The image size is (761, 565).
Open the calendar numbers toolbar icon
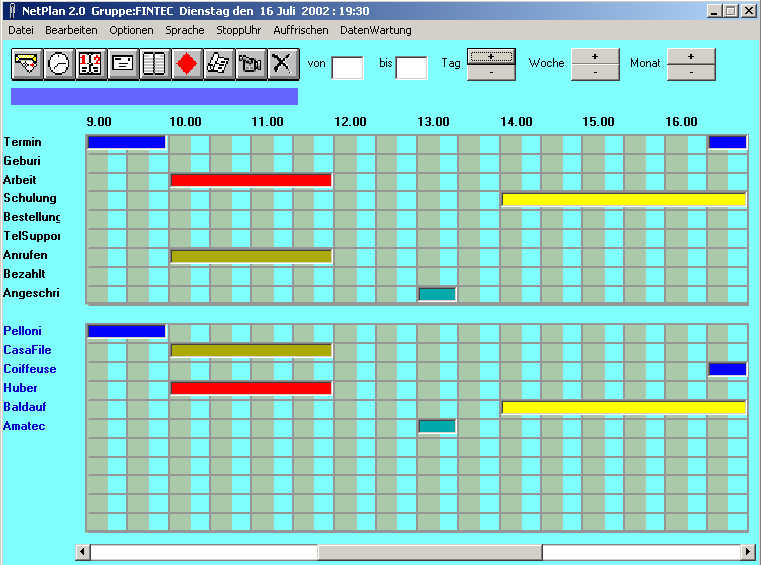pos(91,64)
